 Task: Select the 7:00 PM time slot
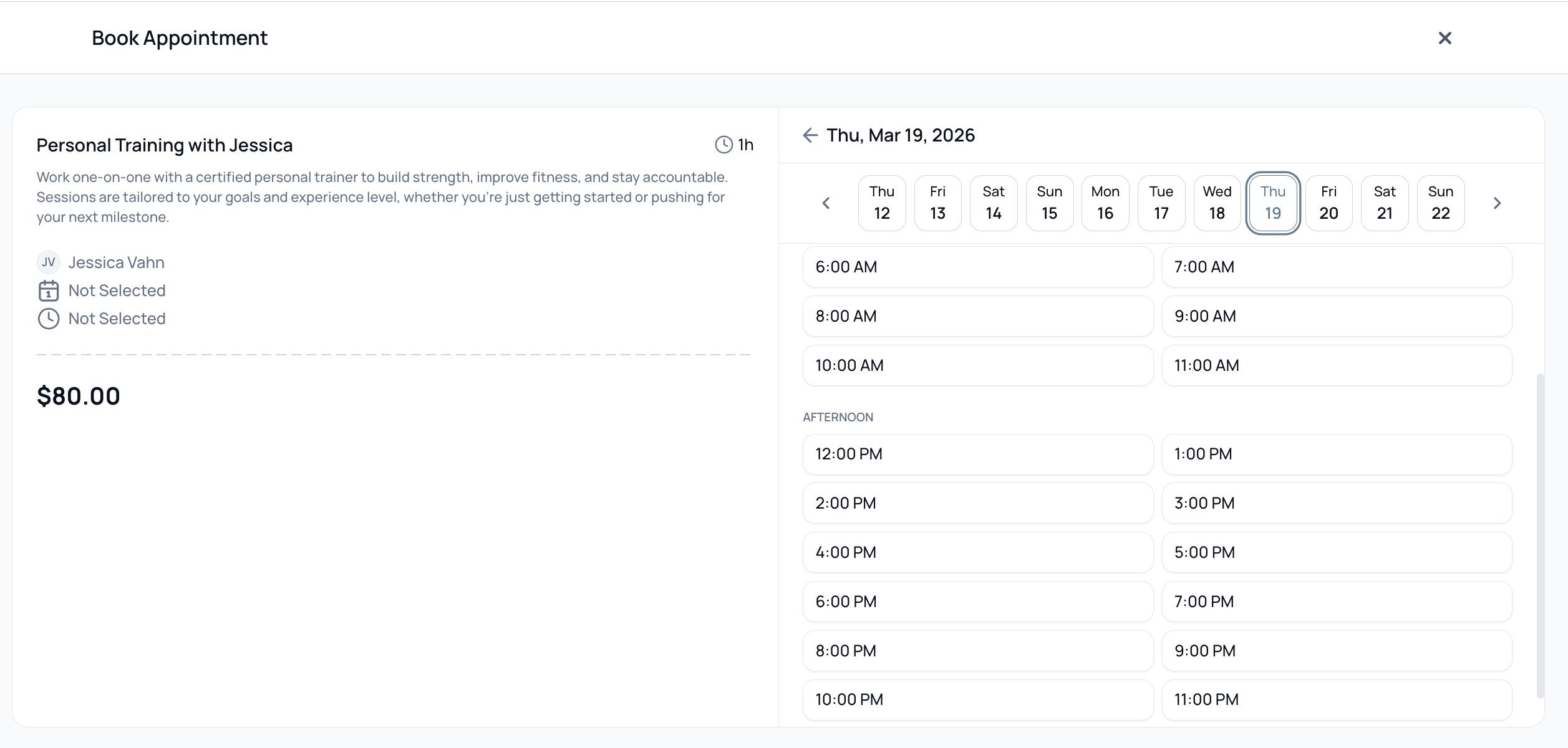pyautogui.click(x=1336, y=602)
